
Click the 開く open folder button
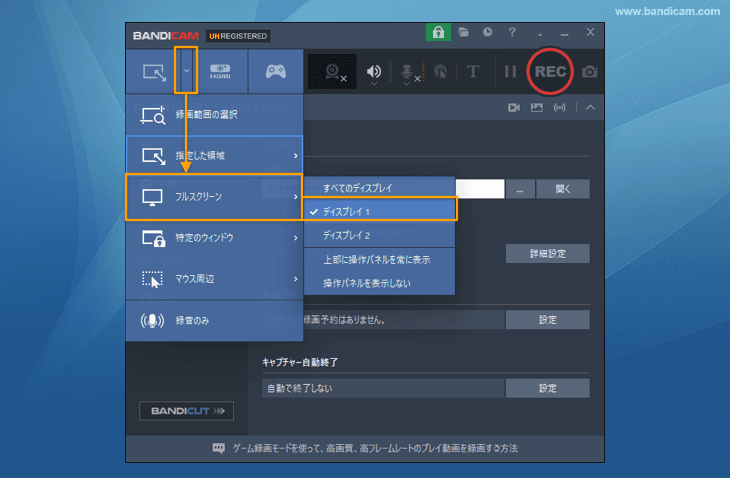point(563,189)
